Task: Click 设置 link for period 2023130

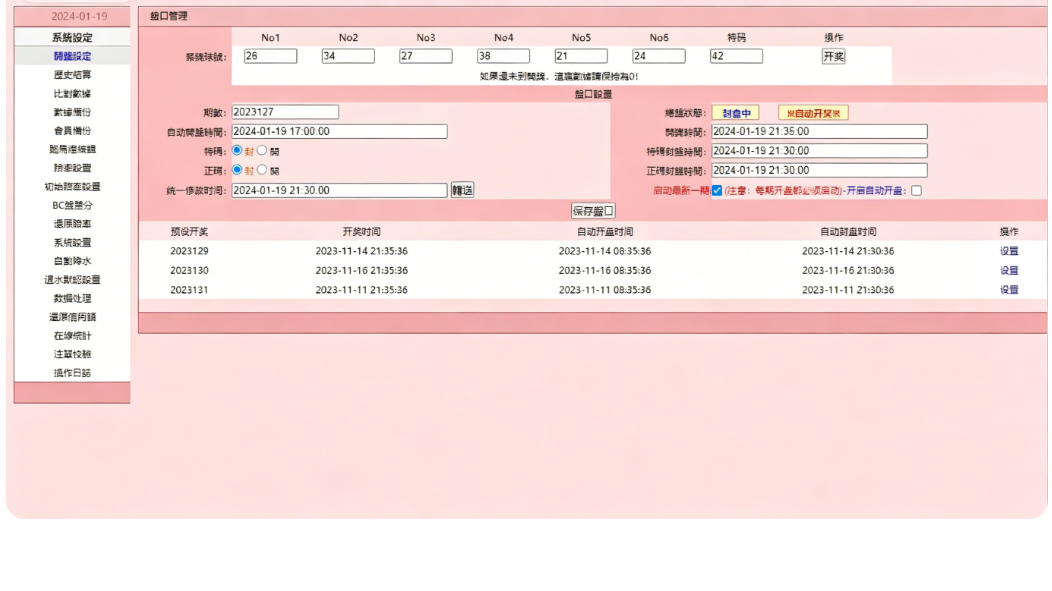Action: (1009, 270)
